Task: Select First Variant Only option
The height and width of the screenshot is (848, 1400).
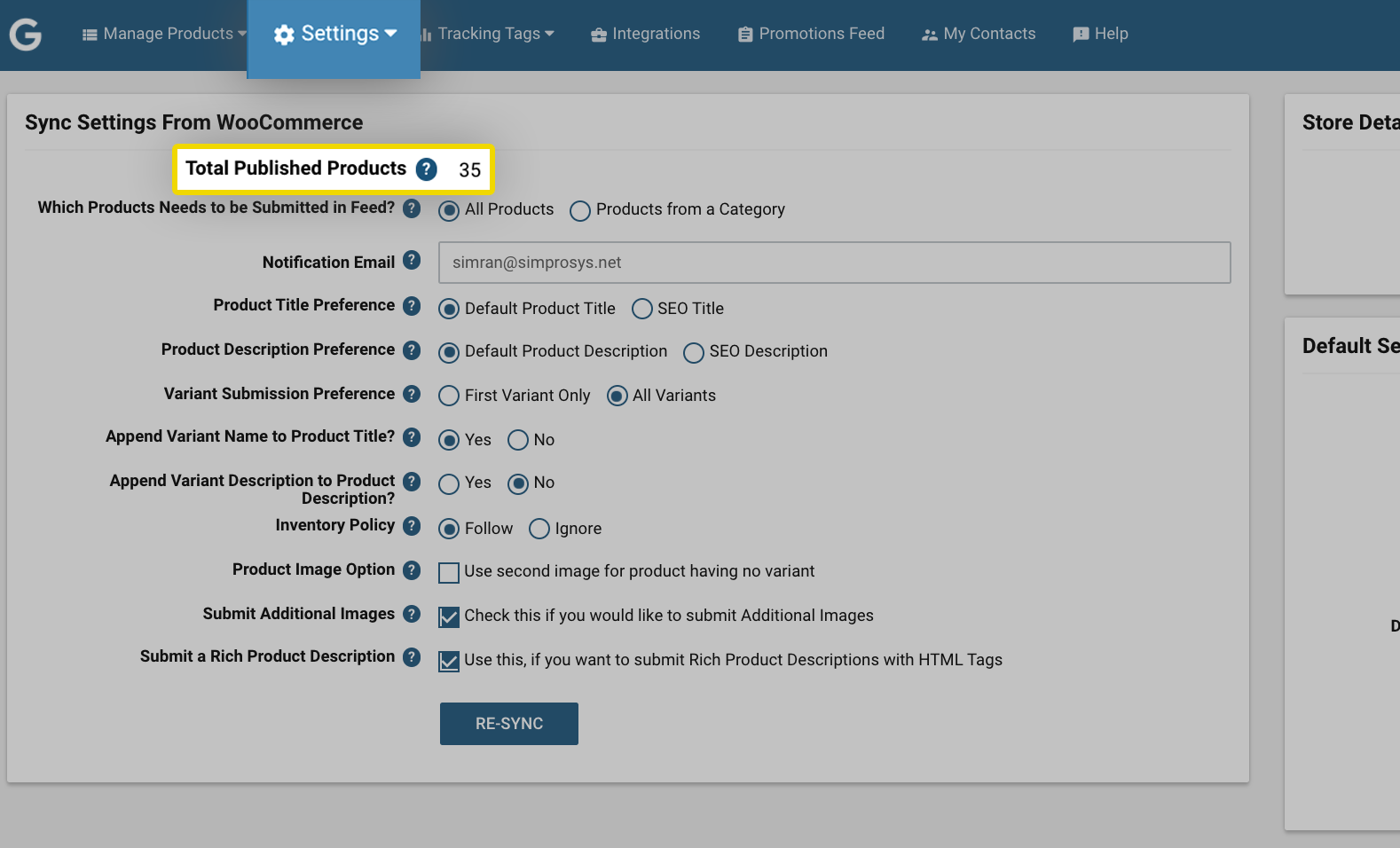Action: click(x=449, y=396)
